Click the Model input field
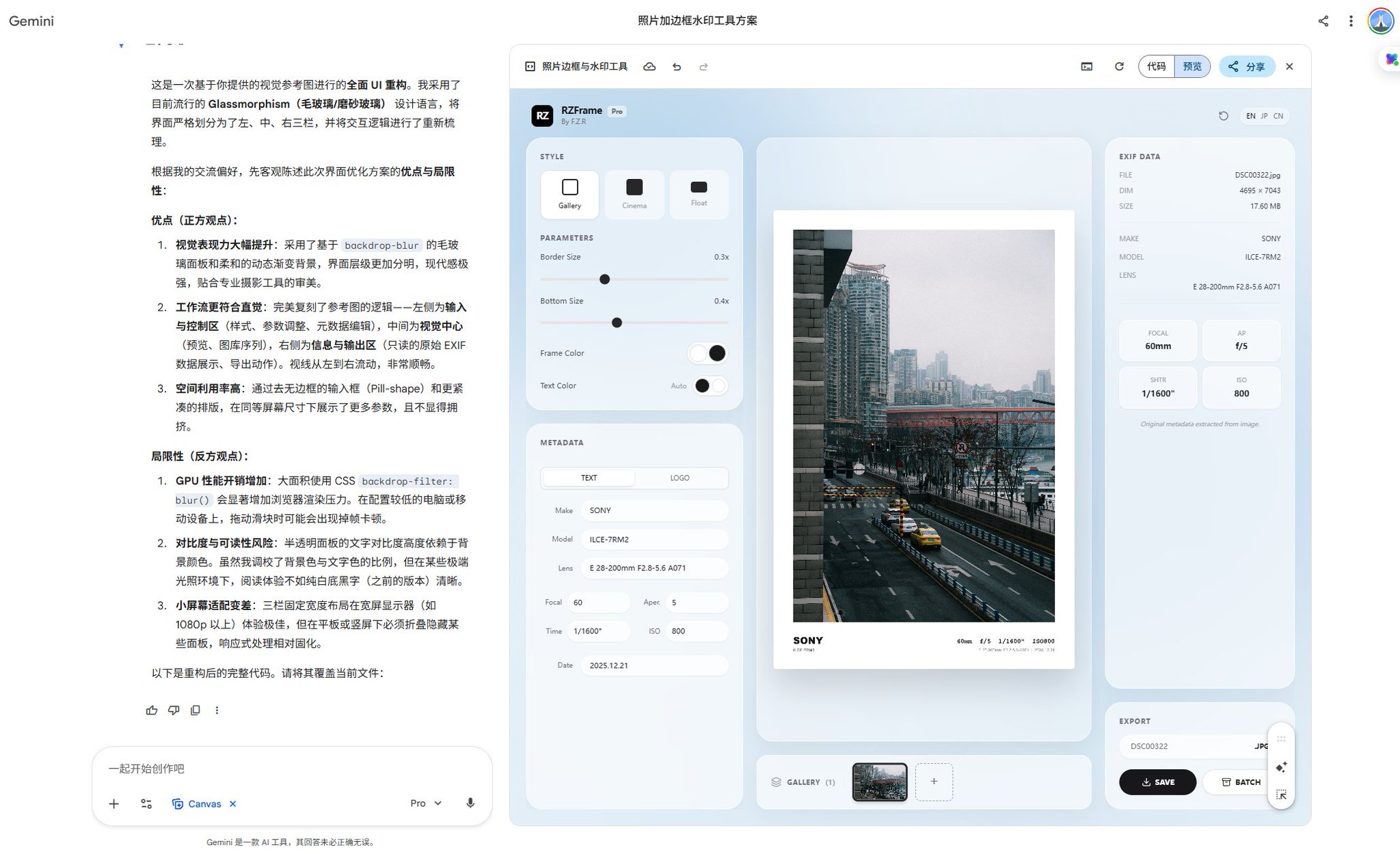 tap(654, 539)
